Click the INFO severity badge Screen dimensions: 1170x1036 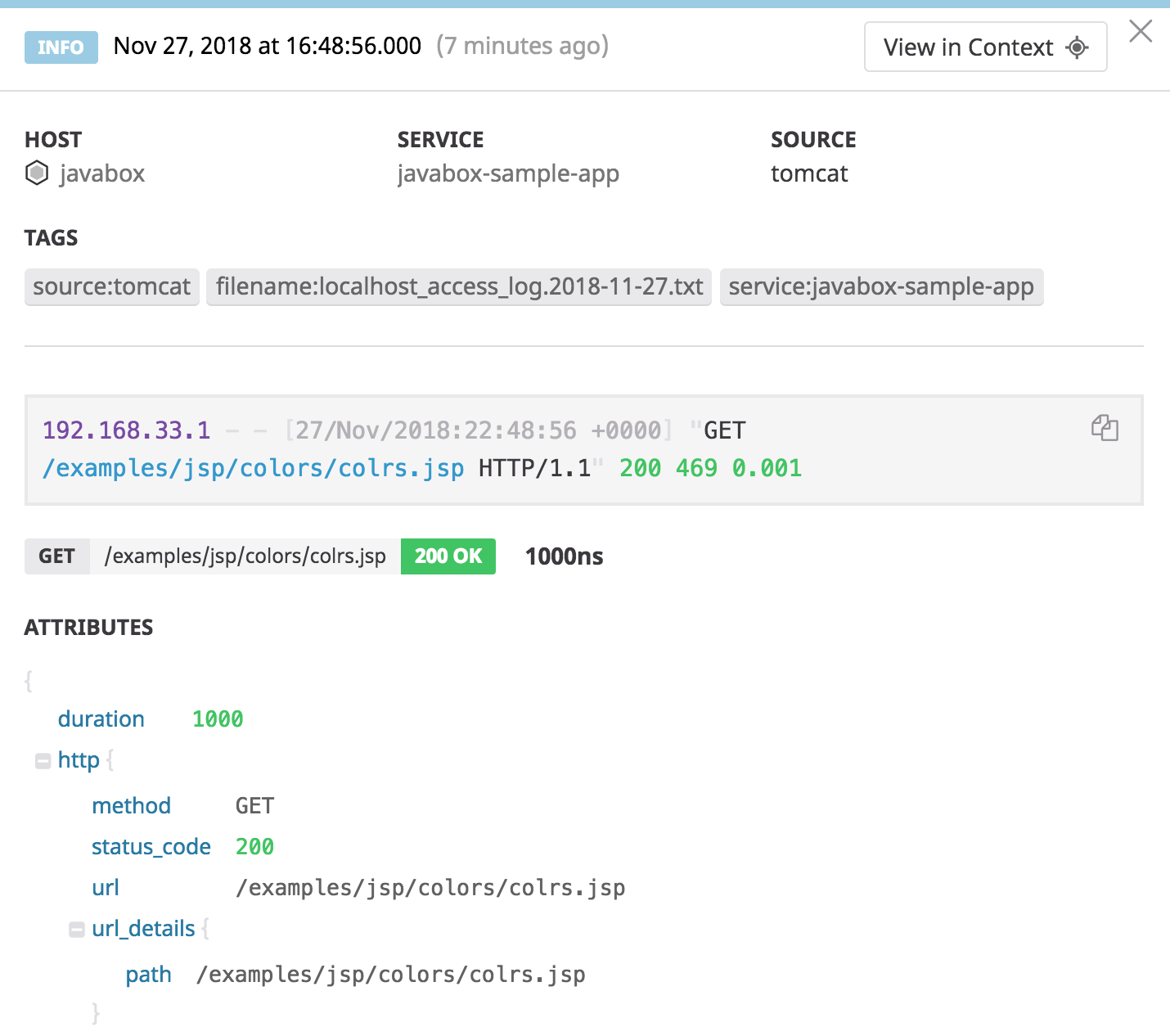(x=61, y=47)
